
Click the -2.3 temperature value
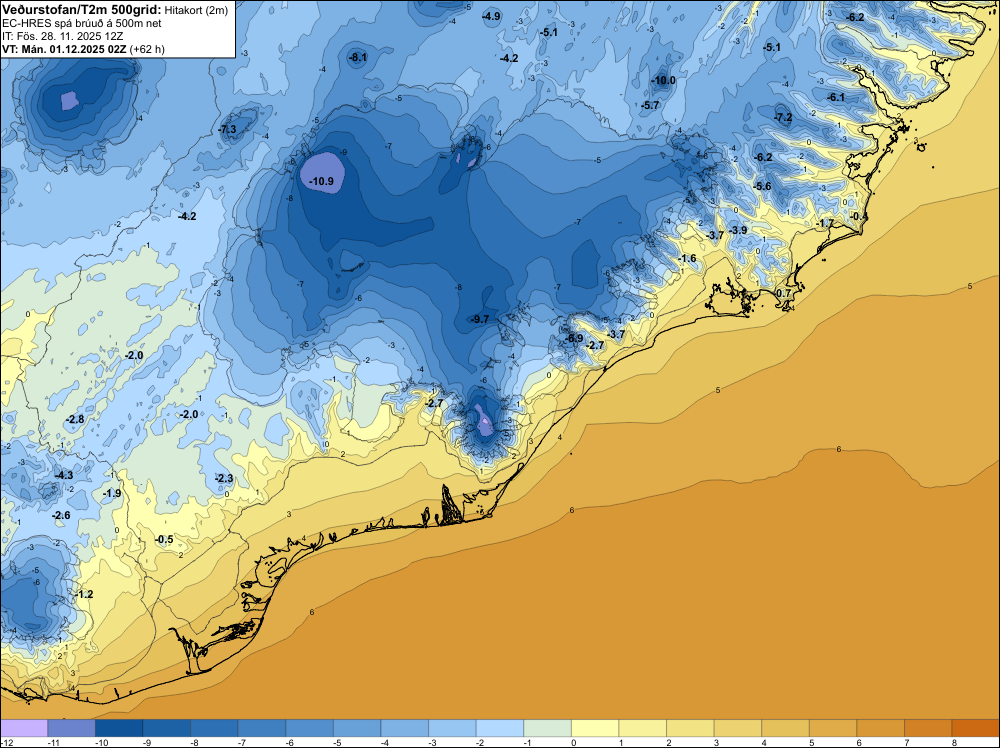coord(224,478)
